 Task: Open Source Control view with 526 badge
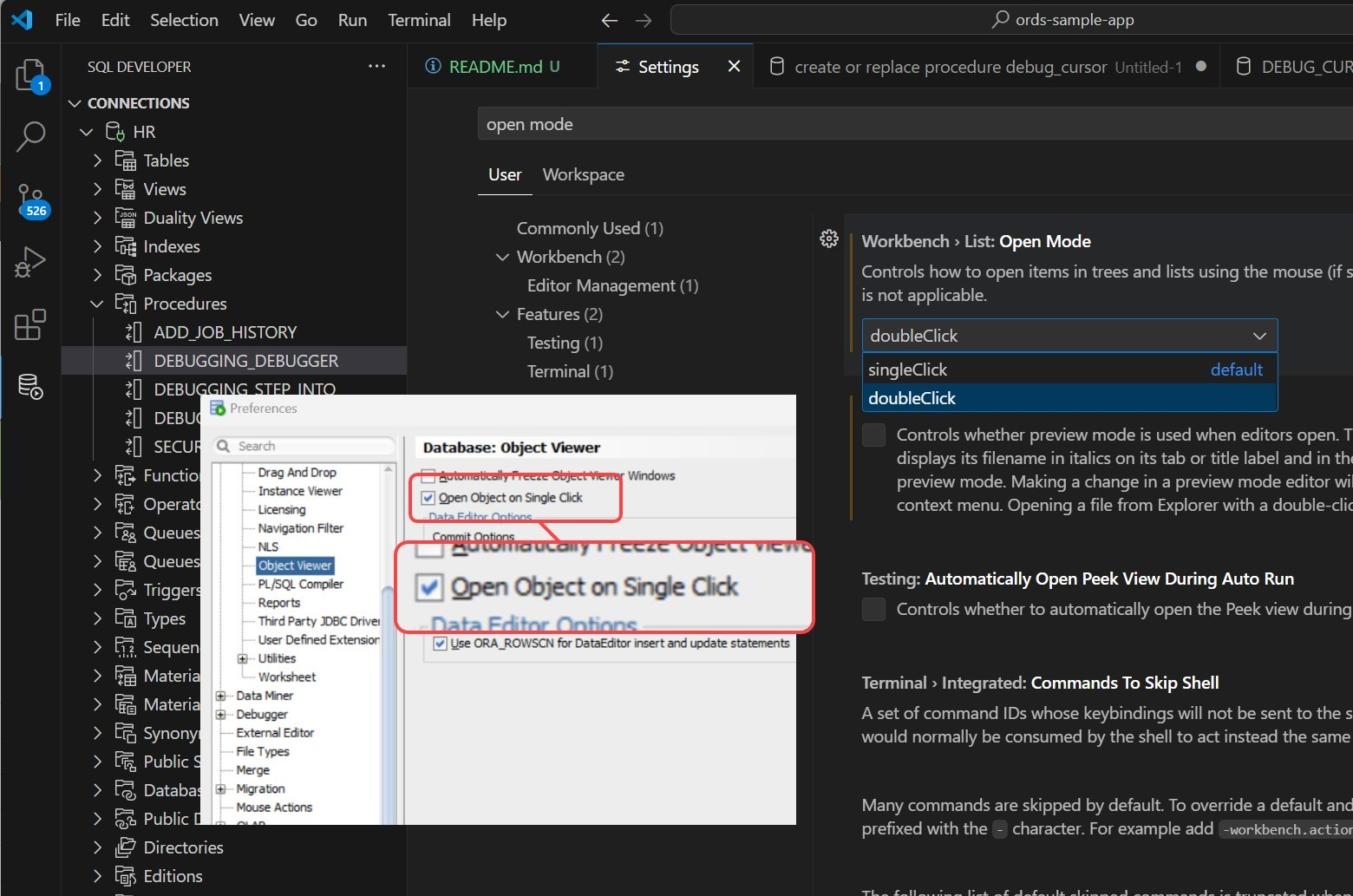pos(31,199)
